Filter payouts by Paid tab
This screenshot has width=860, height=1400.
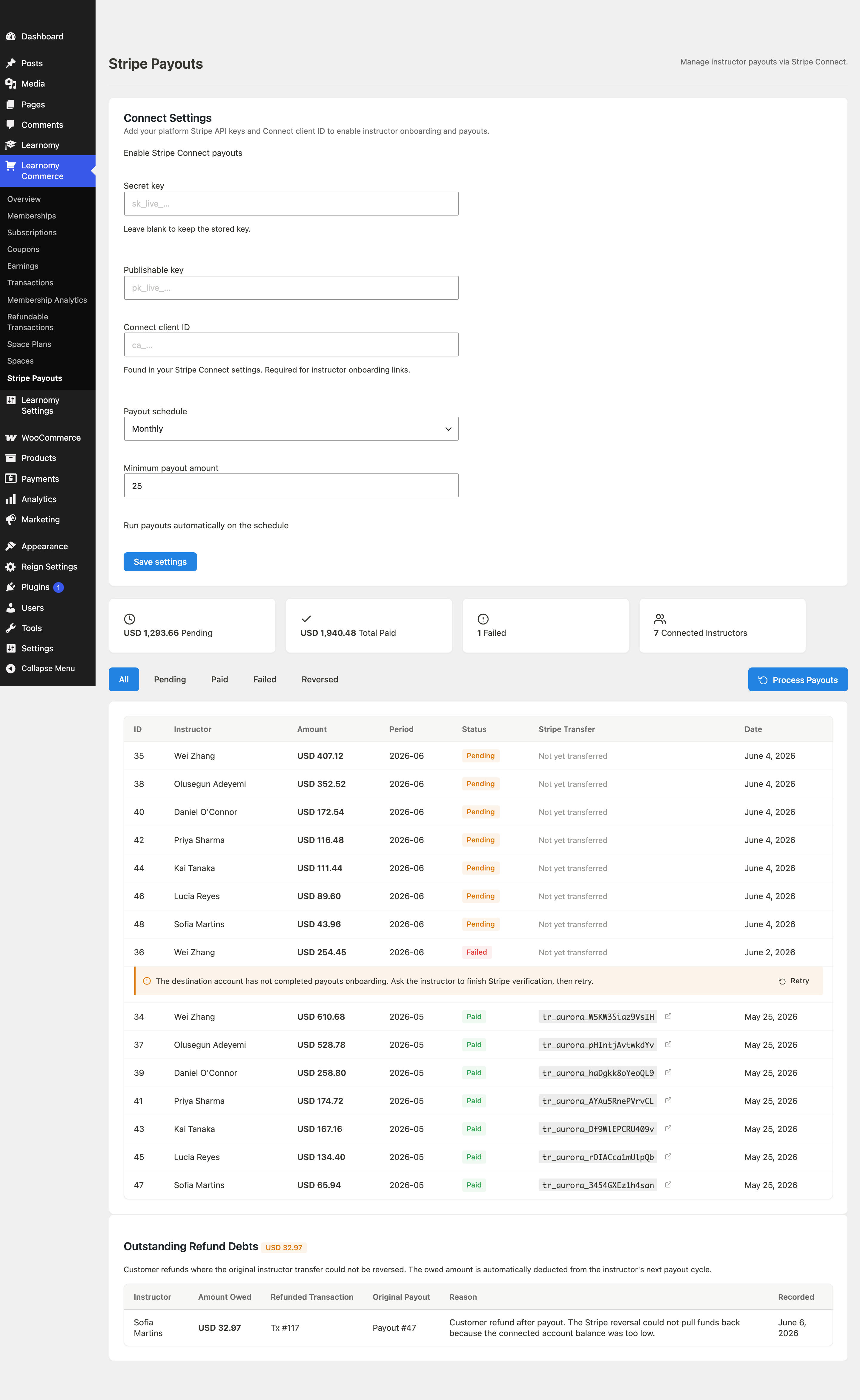219,679
